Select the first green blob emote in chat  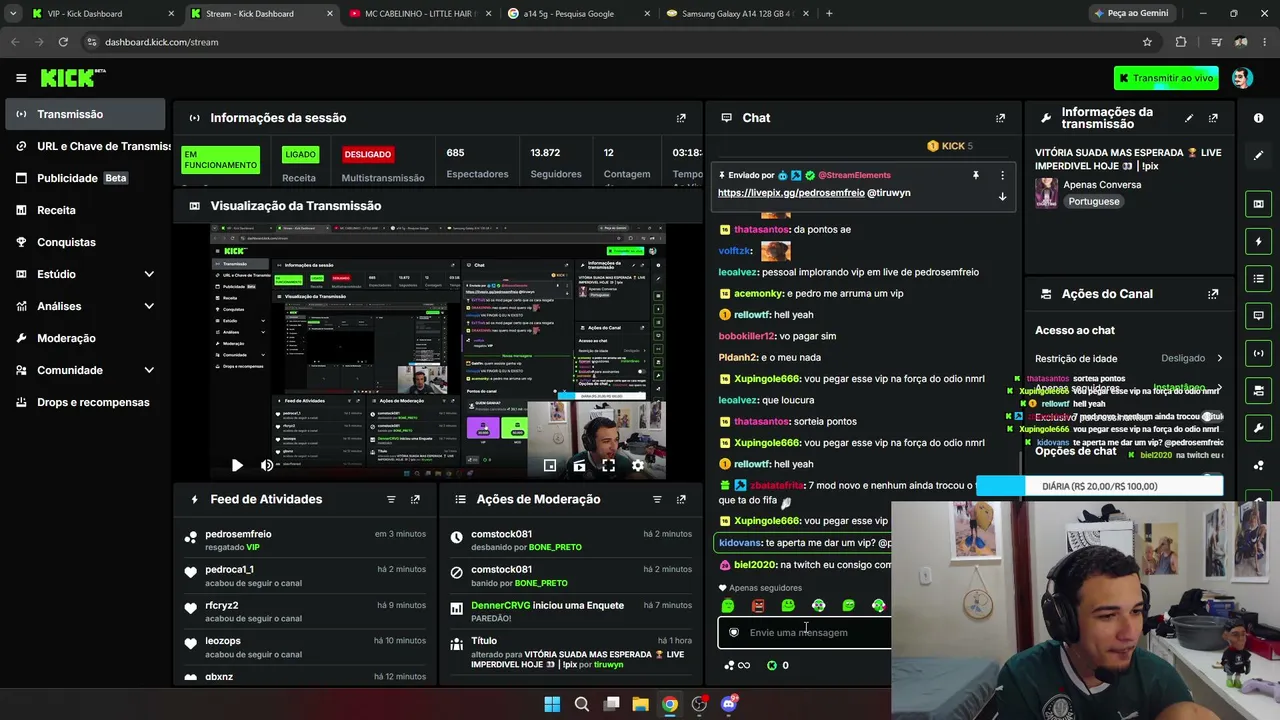coord(728,606)
